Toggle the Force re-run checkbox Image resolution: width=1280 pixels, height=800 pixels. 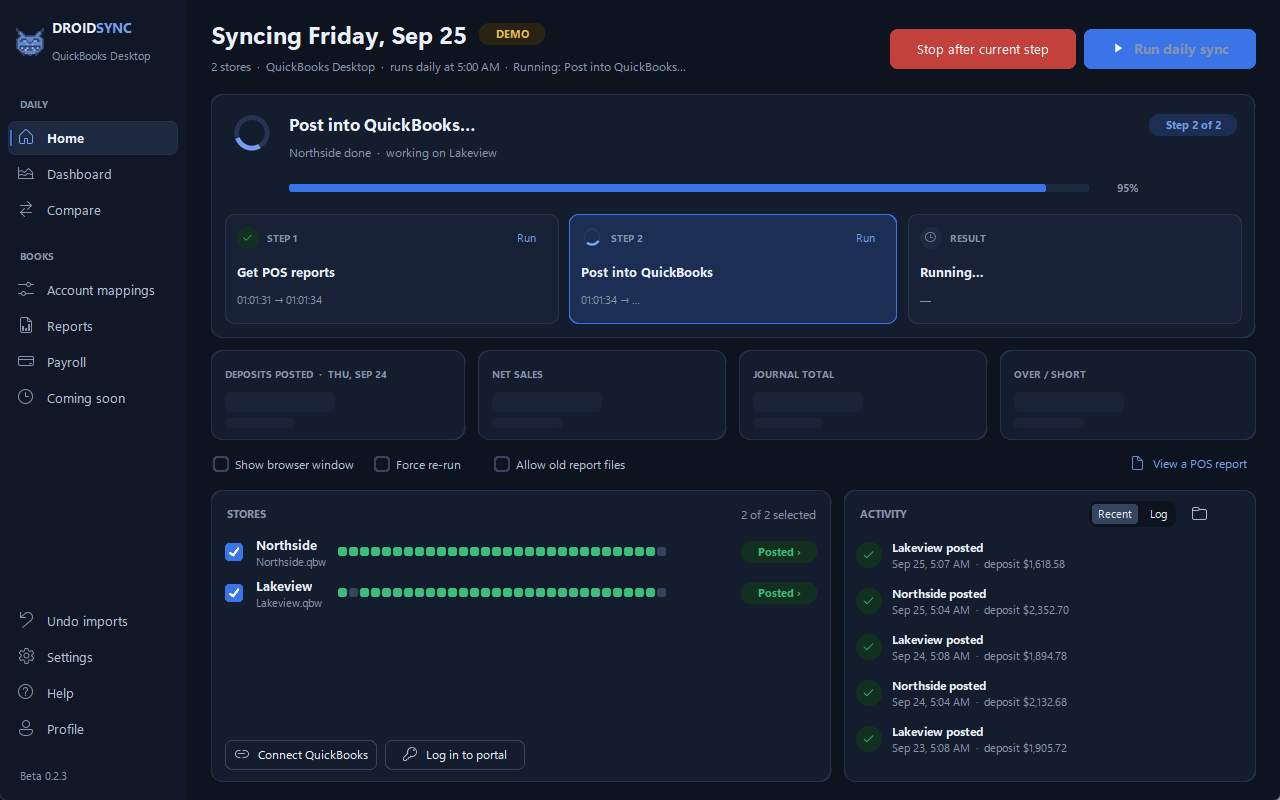pos(382,464)
